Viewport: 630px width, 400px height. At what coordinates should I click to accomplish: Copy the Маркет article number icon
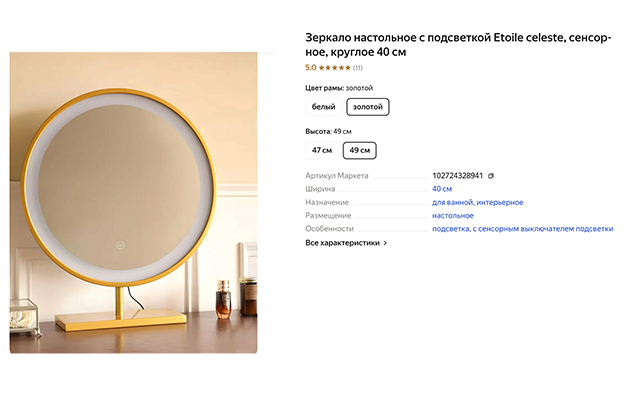click(x=491, y=176)
